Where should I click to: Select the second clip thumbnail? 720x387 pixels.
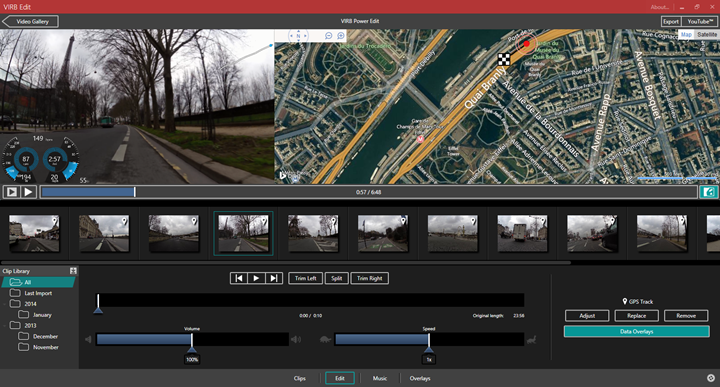click(x=104, y=233)
